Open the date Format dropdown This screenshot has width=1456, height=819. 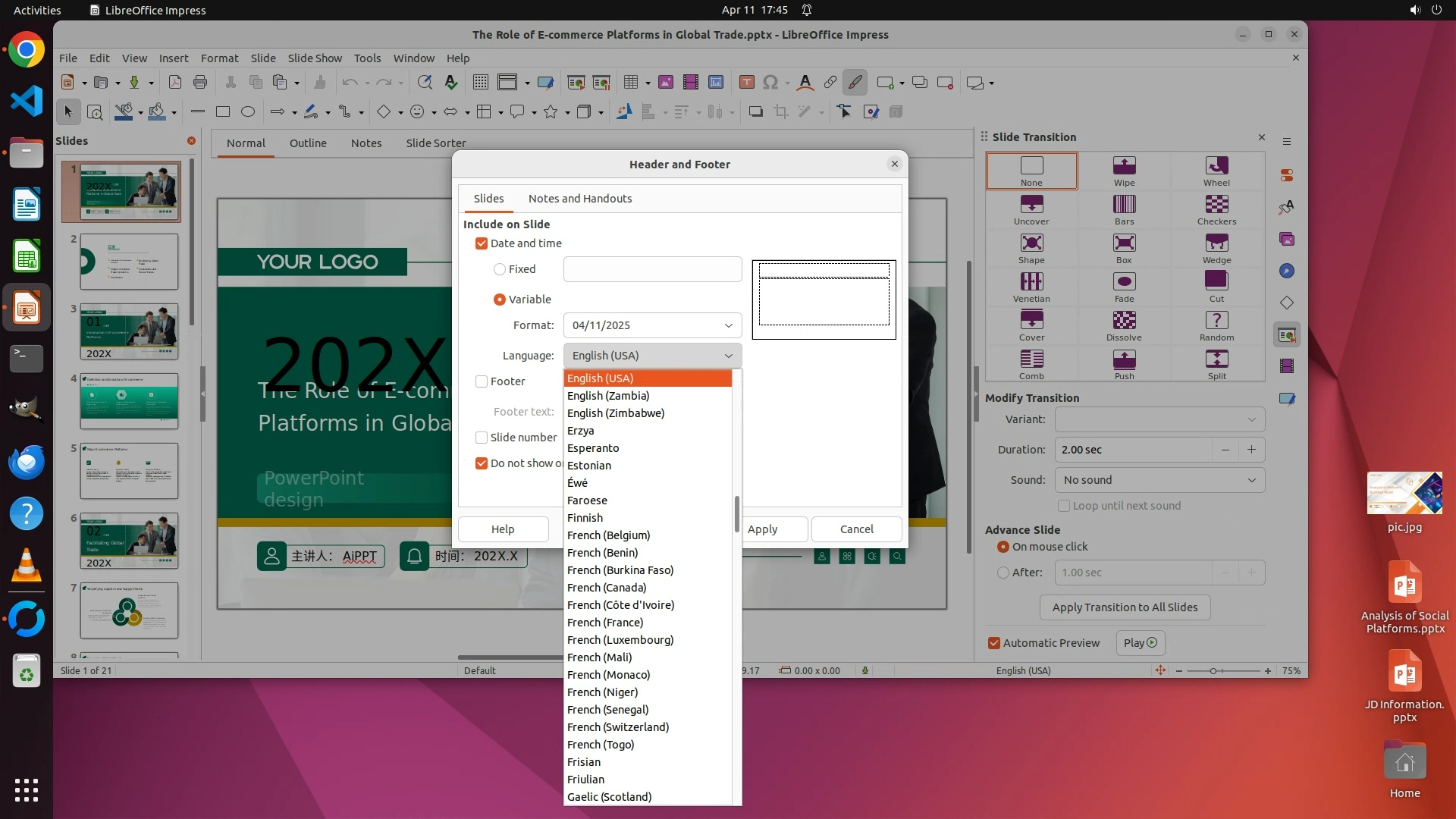(x=652, y=325)
